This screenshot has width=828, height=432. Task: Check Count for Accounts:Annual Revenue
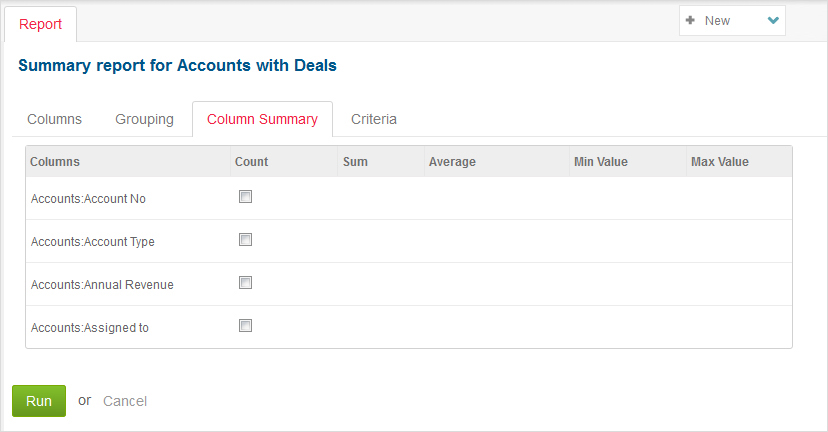pyautogui.click(x=246, y=283)
